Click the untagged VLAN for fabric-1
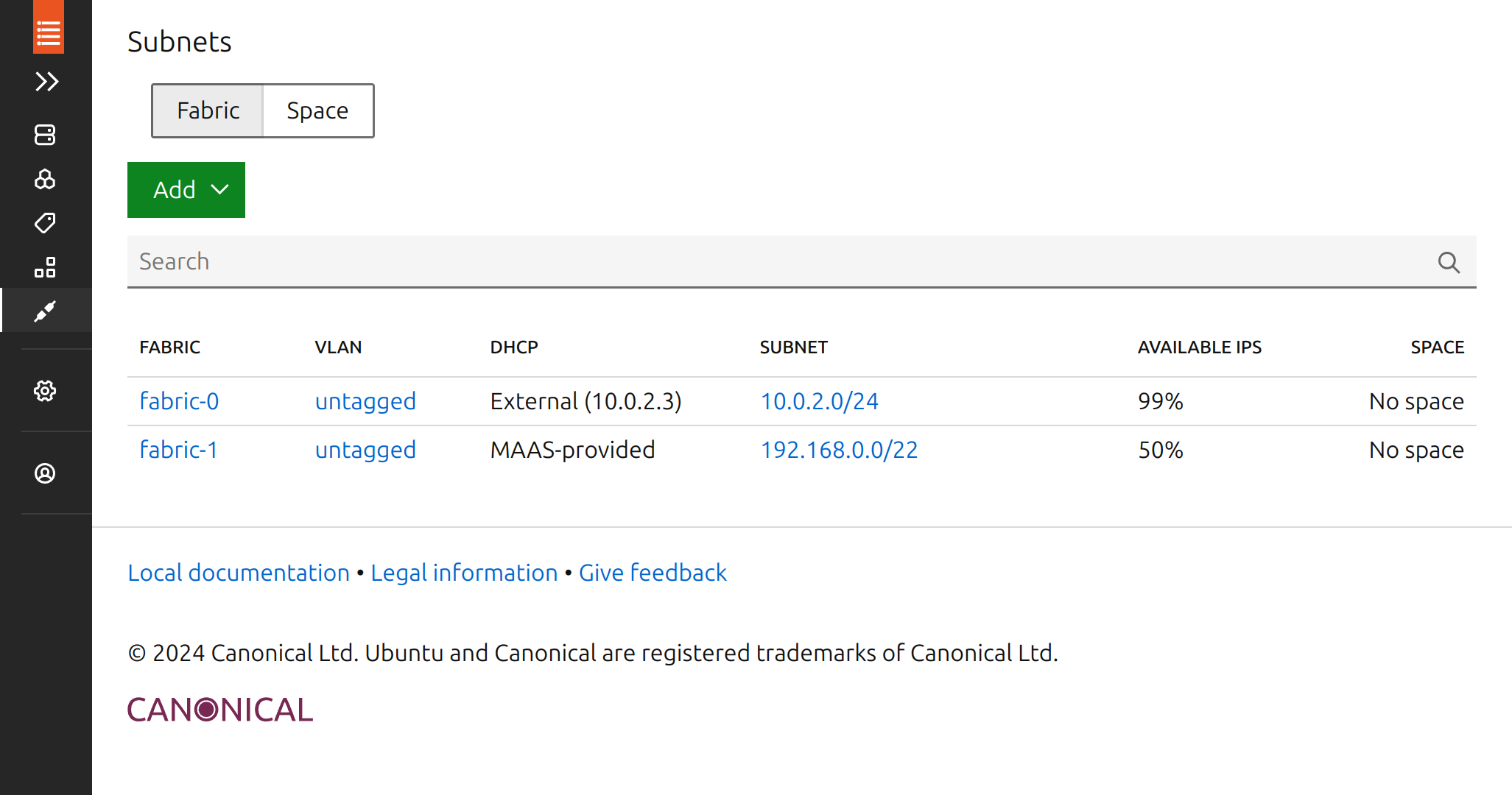 point(365,450)
